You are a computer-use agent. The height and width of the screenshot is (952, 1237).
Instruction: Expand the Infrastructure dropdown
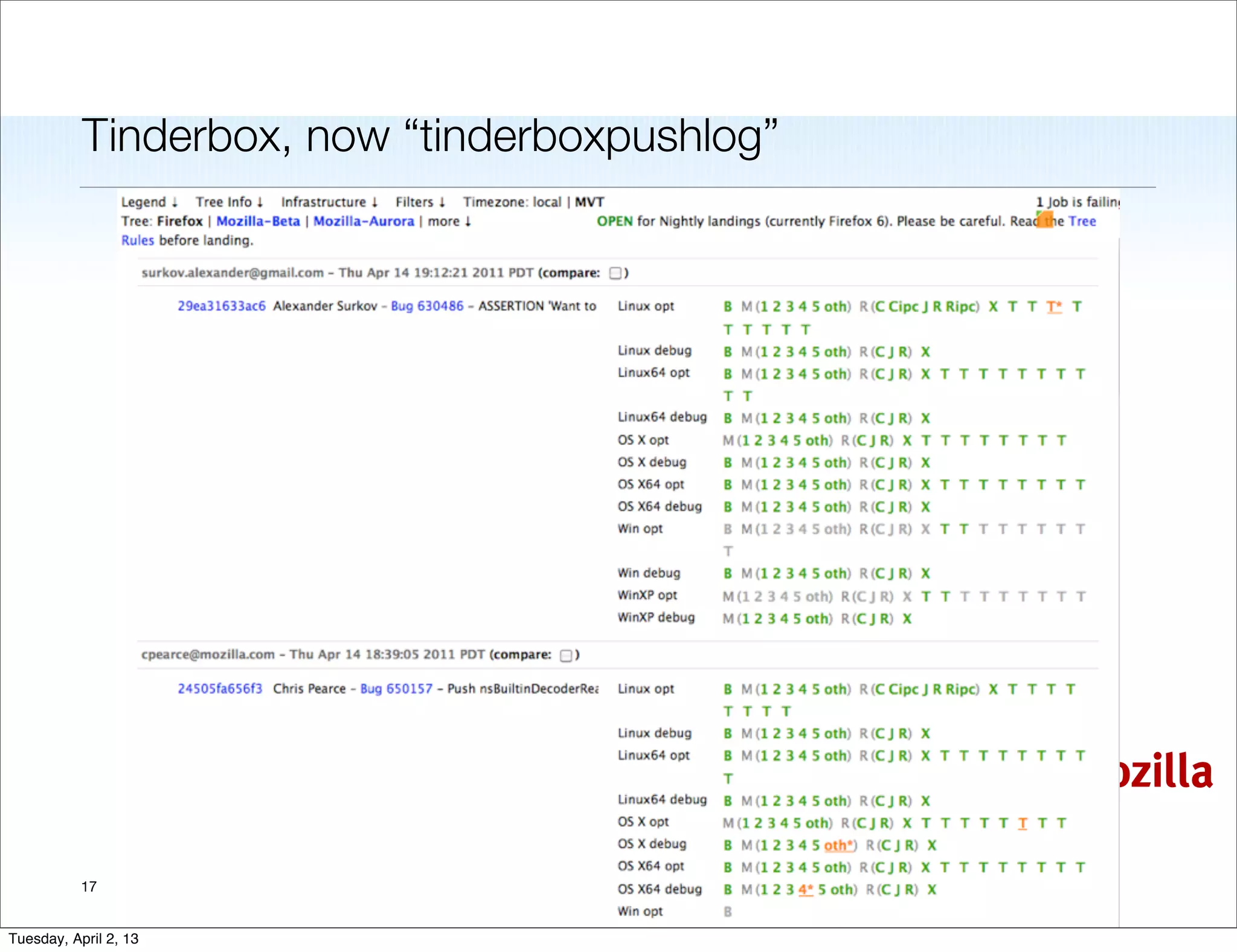click(x=329, y=202)
